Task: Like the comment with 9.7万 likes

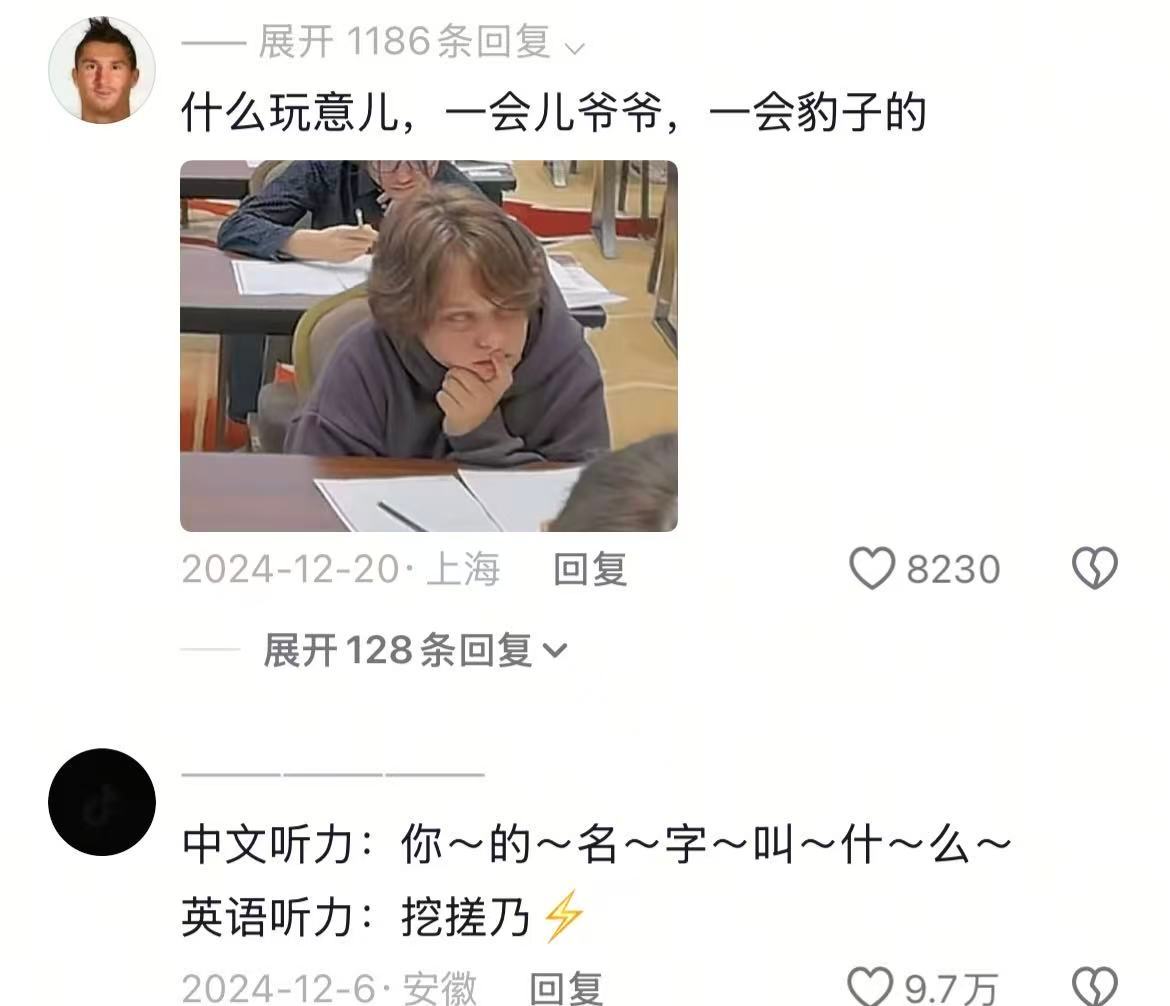Action: pos(870,987)
